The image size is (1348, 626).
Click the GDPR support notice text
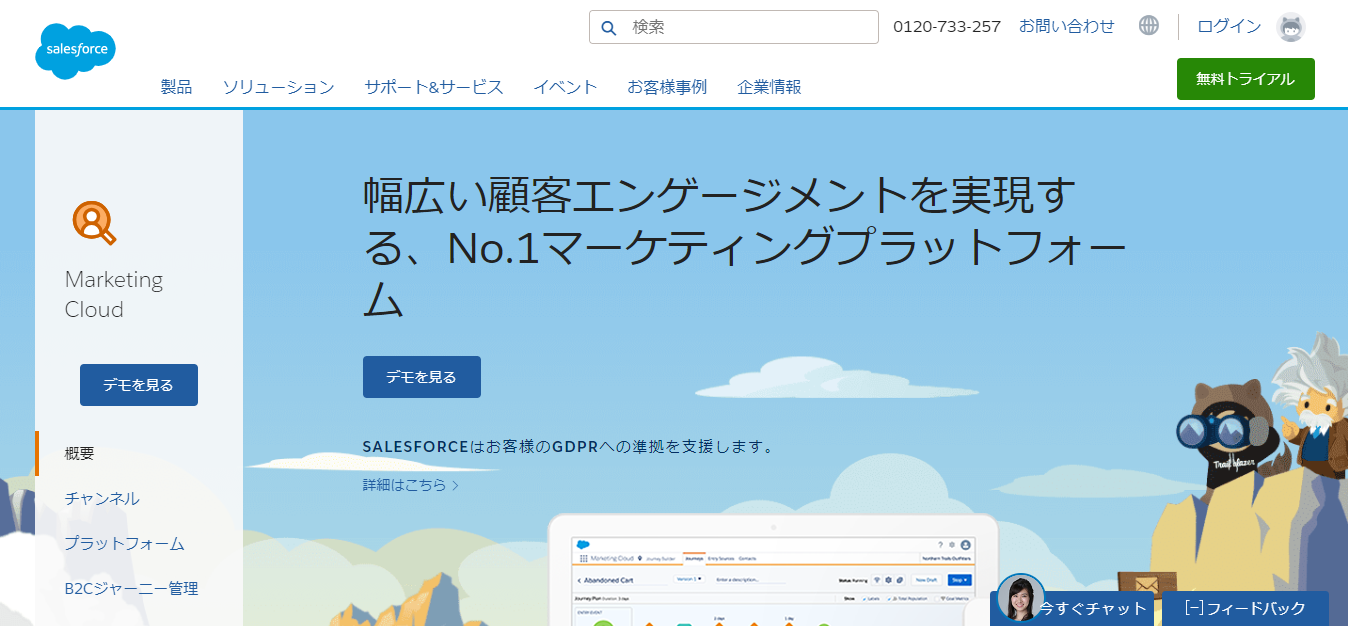tap(569, 446)
